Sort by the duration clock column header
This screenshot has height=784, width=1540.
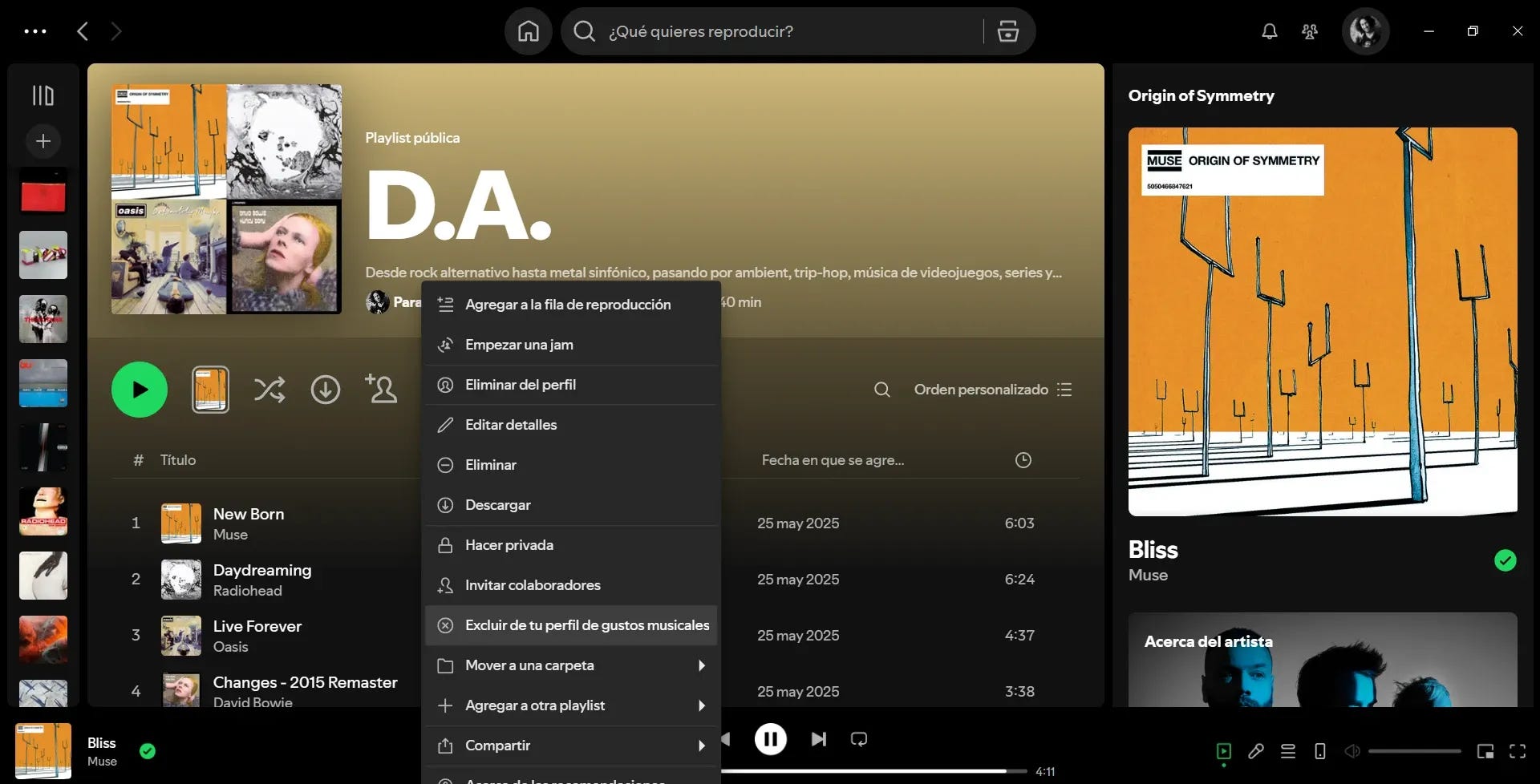[x=1023, y=460]
